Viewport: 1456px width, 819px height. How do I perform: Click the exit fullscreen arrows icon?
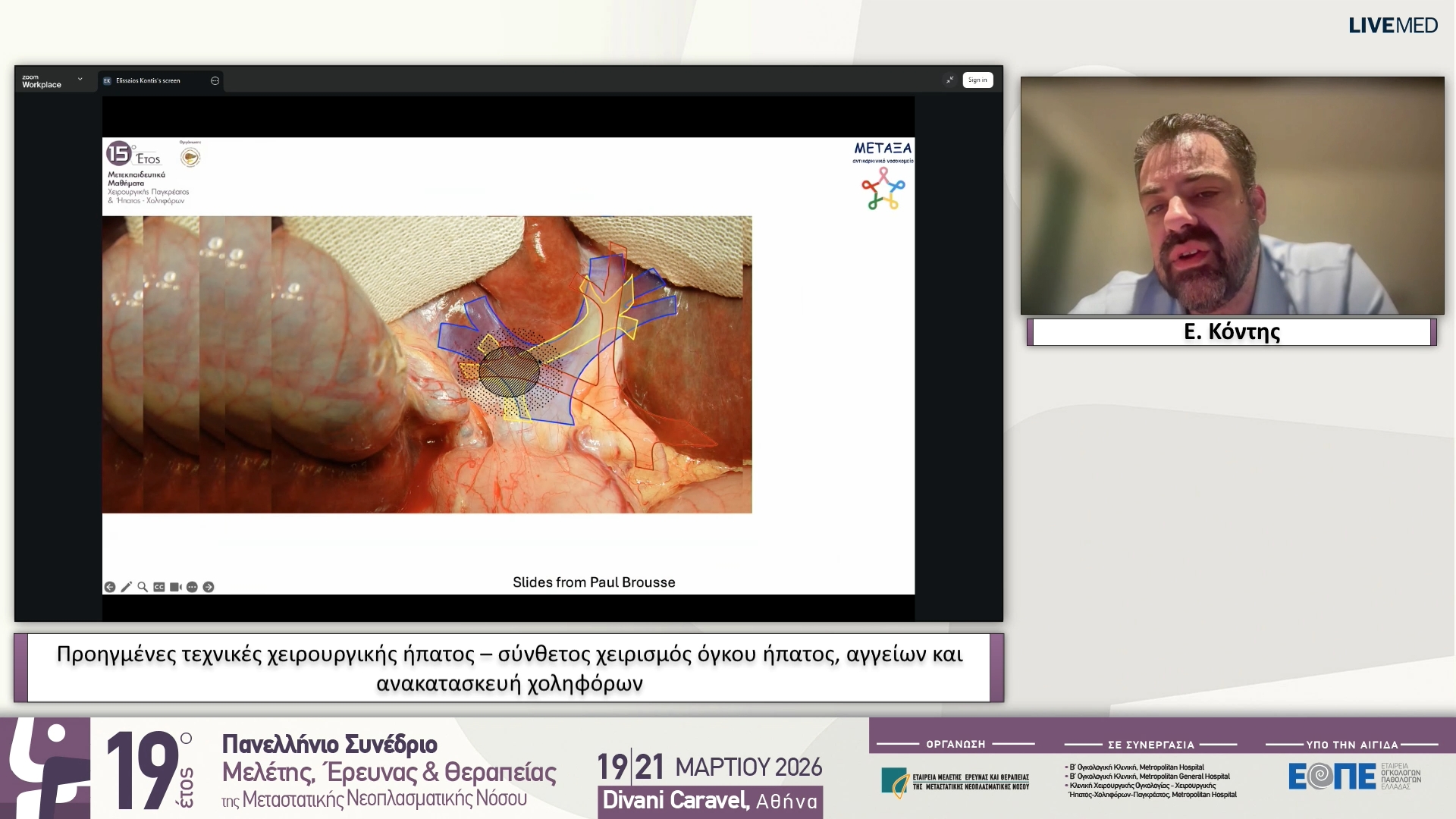pyautogui.click(x=949, y=80)
